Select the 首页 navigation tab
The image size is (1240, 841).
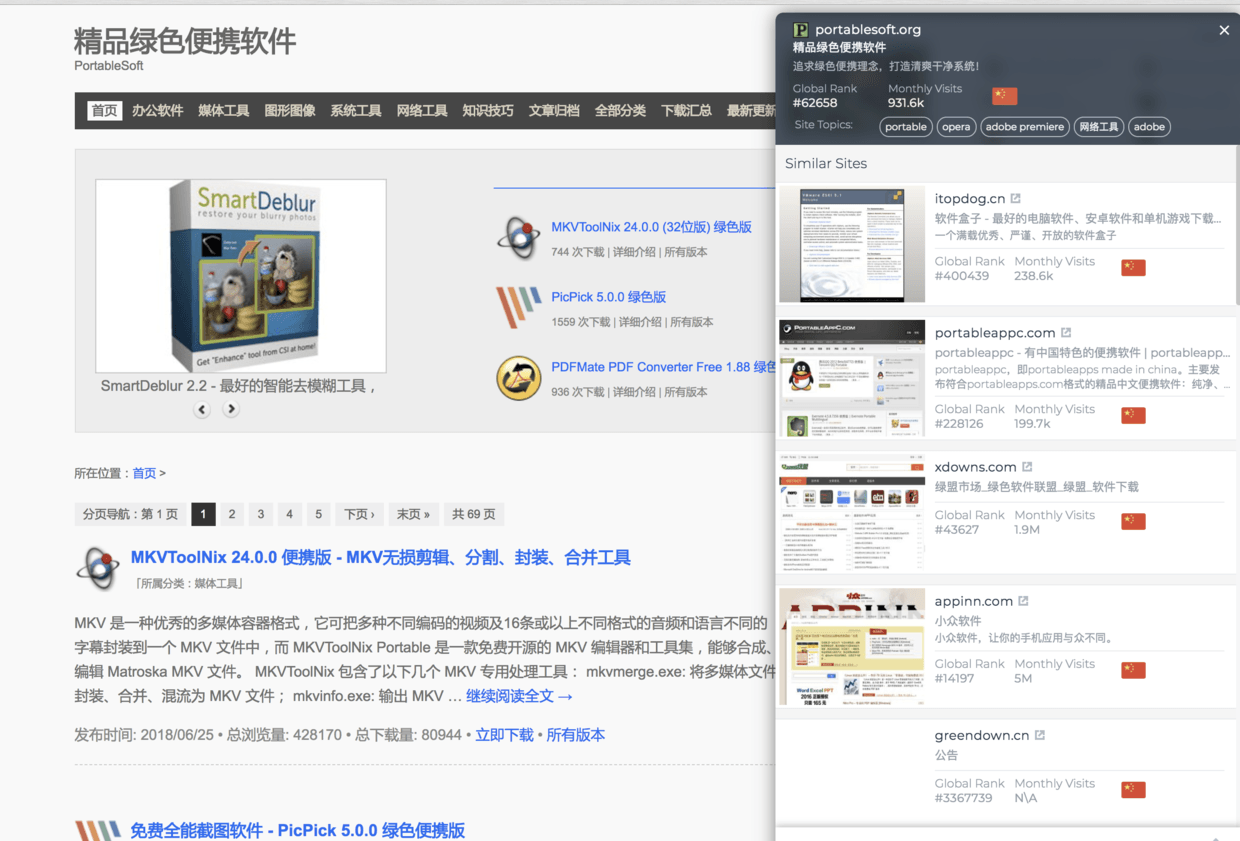(105, 111)
